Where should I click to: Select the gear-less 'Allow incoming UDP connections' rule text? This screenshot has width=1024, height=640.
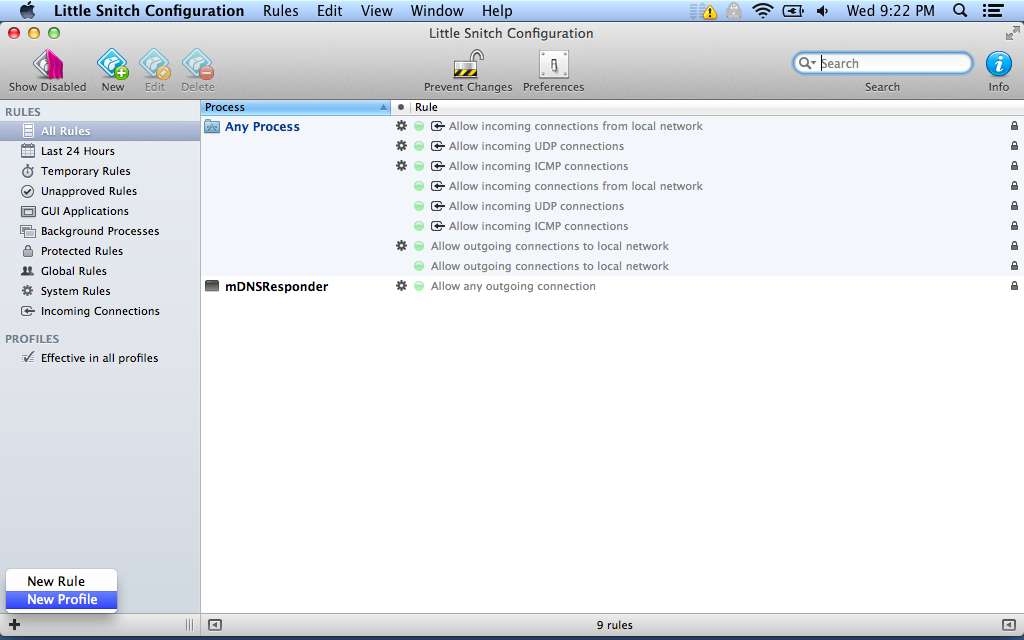pos(536,206)
